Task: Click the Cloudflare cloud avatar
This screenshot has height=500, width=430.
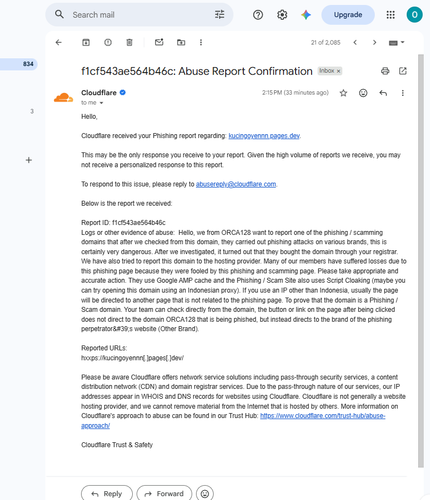Action: pos(63,98)
